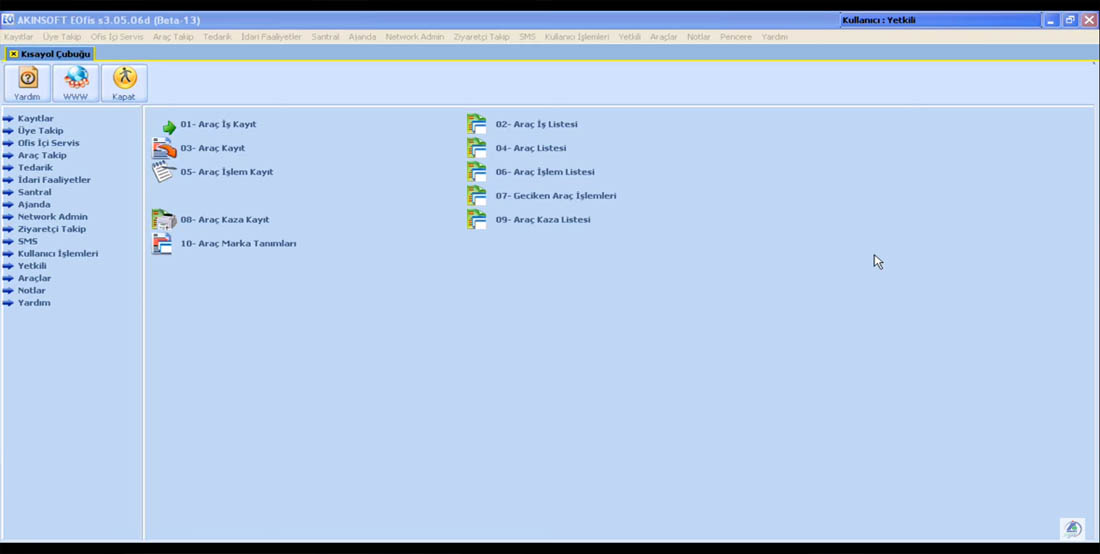The image size is (1100, 554).
Task: Open the SMS menu in menu bar
Action: pos(528,37)
